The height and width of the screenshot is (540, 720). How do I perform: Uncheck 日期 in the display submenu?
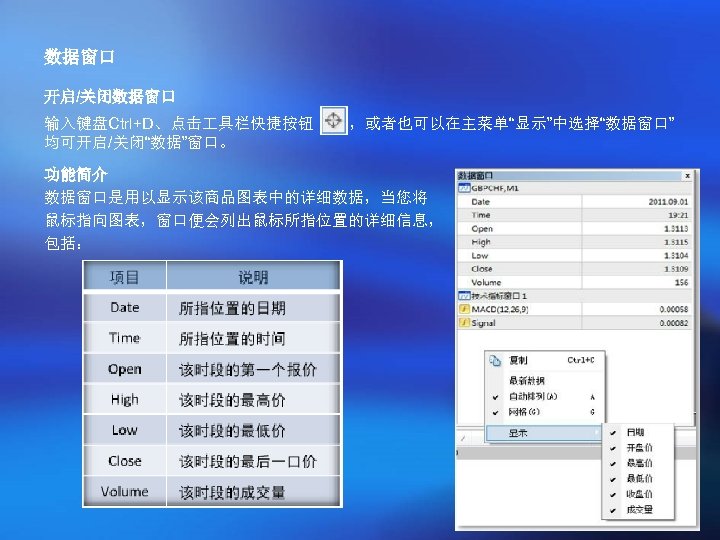638,432
